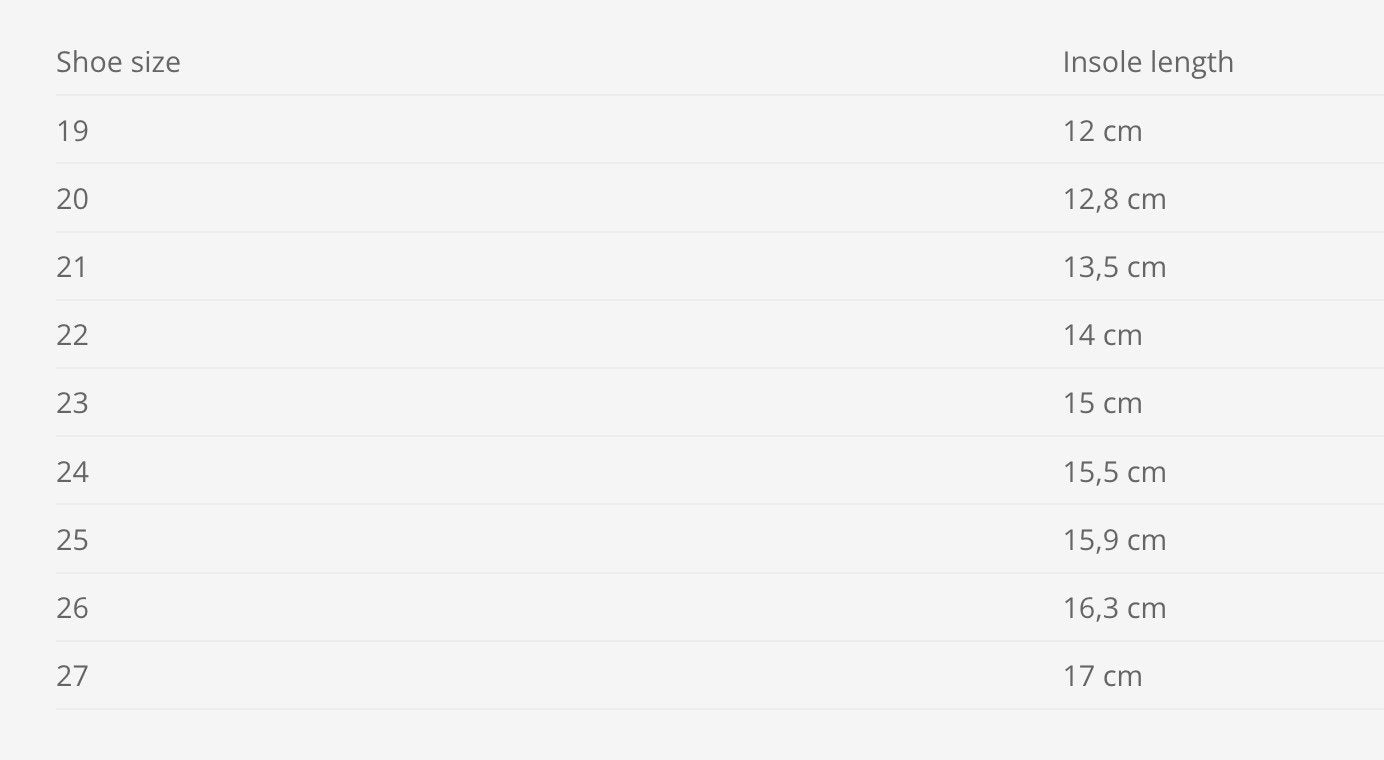This screenshot has height=760, width=1384.
Task: Select shoe size 23 cell
Action: click(x=72, y=403)
